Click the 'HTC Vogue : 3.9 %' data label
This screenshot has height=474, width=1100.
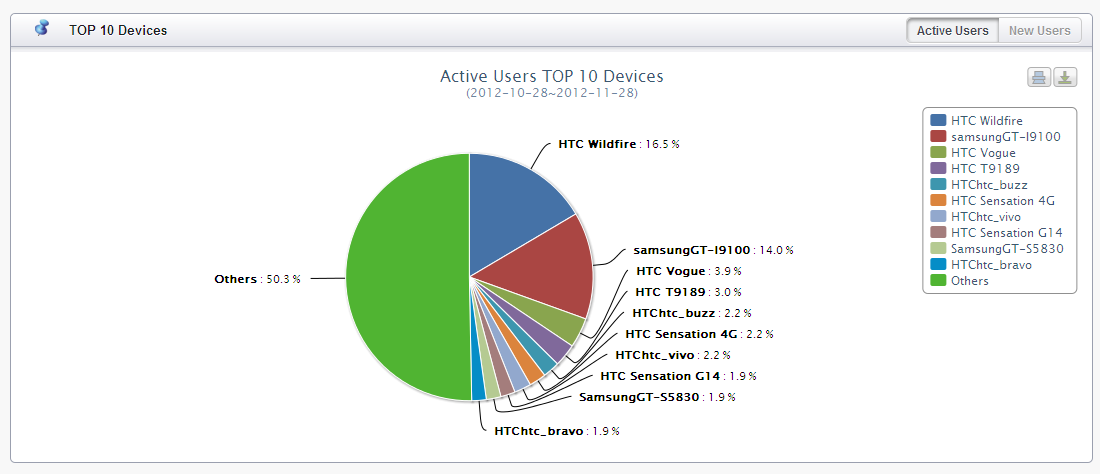click(x=689, y=271)
